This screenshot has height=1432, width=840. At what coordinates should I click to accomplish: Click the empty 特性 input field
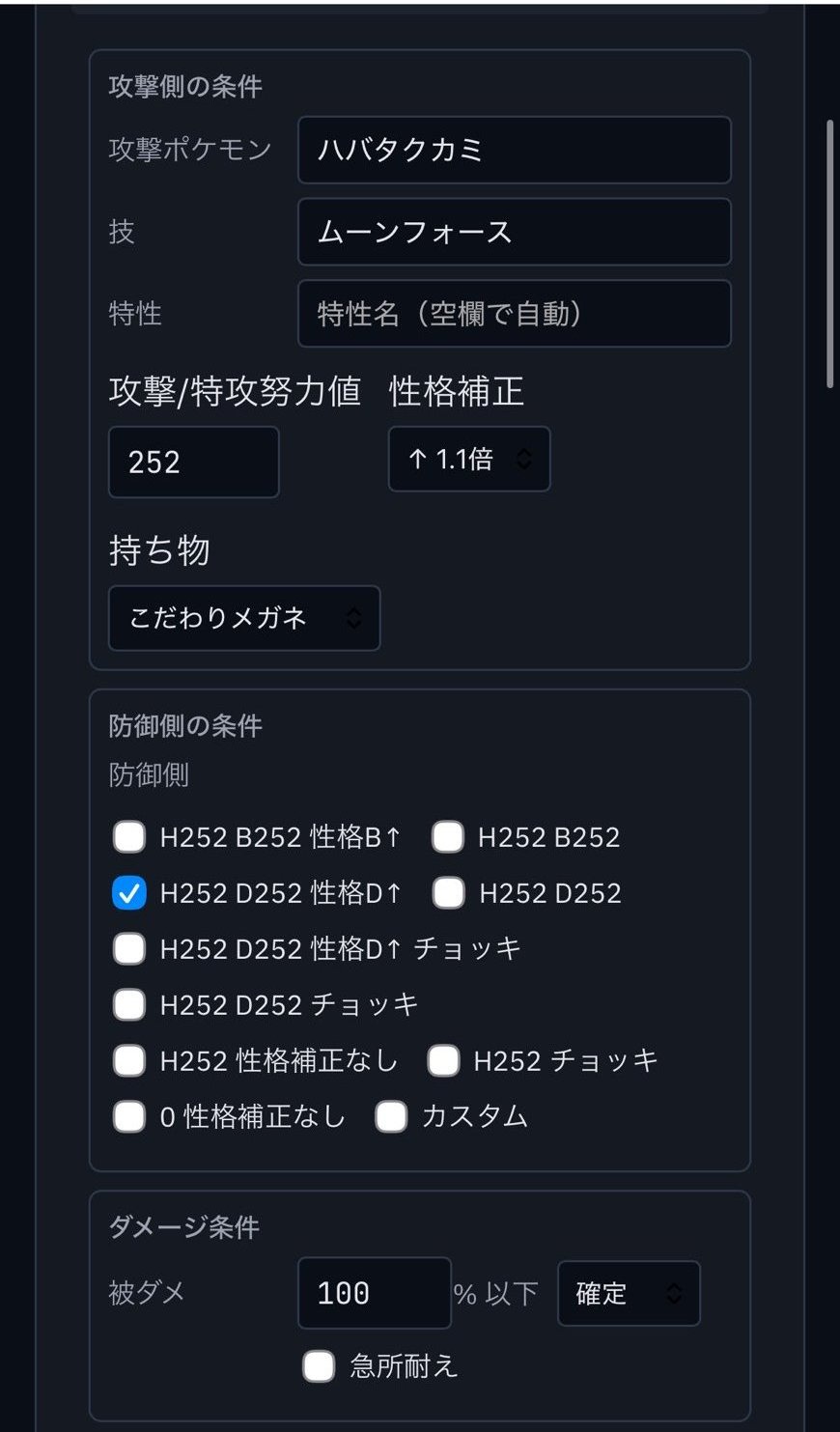tap(513, 314)
